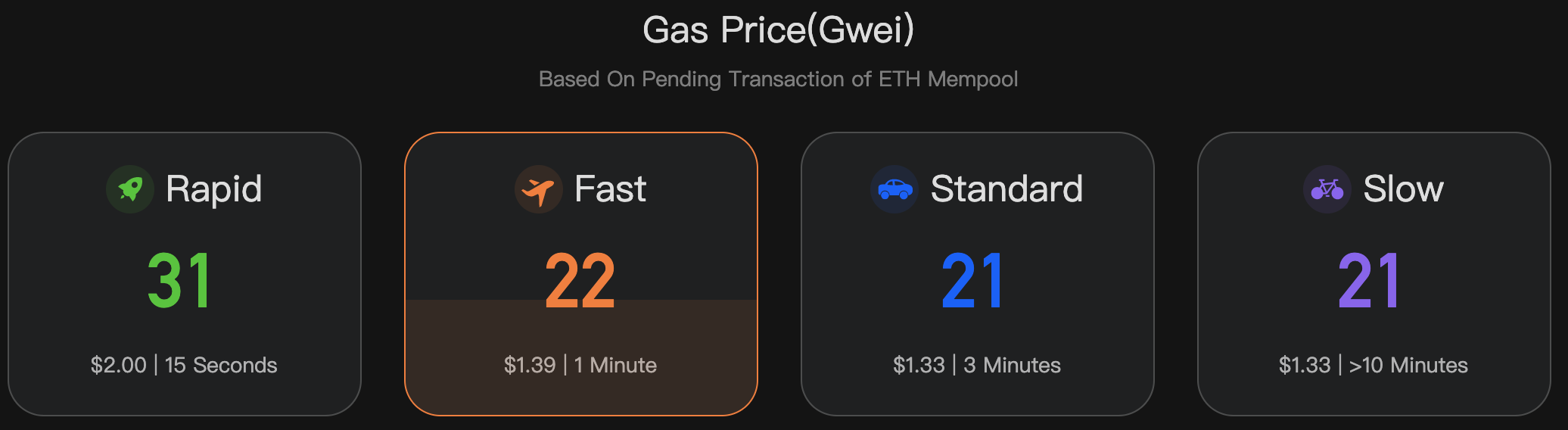Viewport: 1568px width, 430px height.
Task: Click the $2.00 | 15 Seconds estimate
Action: coord(184,365)
